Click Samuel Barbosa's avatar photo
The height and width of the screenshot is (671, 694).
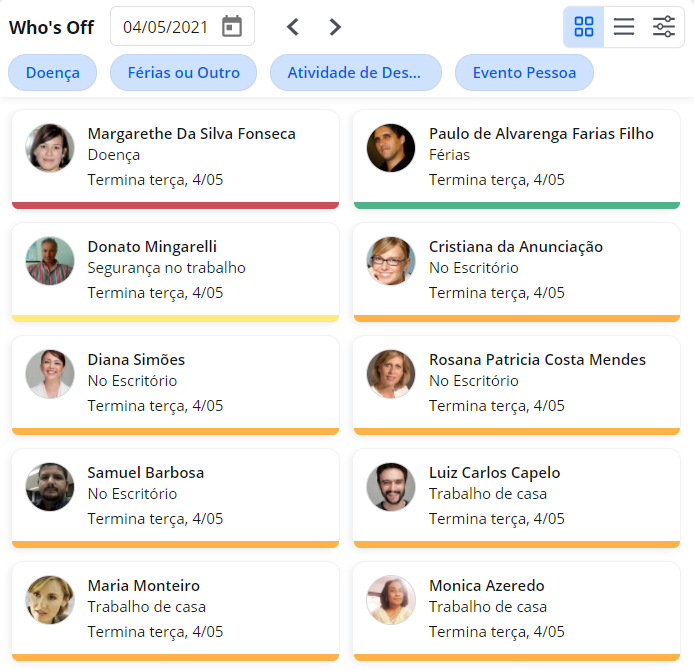coord(50,487)
